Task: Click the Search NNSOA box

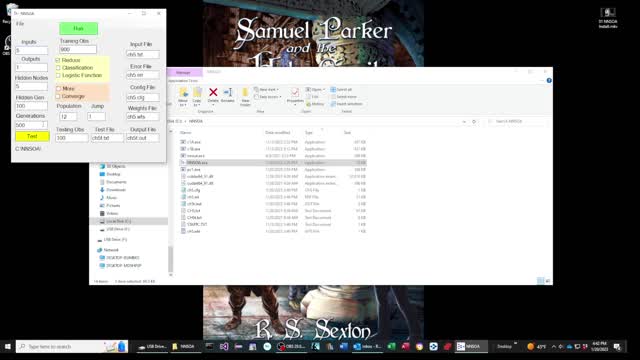Action: pos(518,122)
